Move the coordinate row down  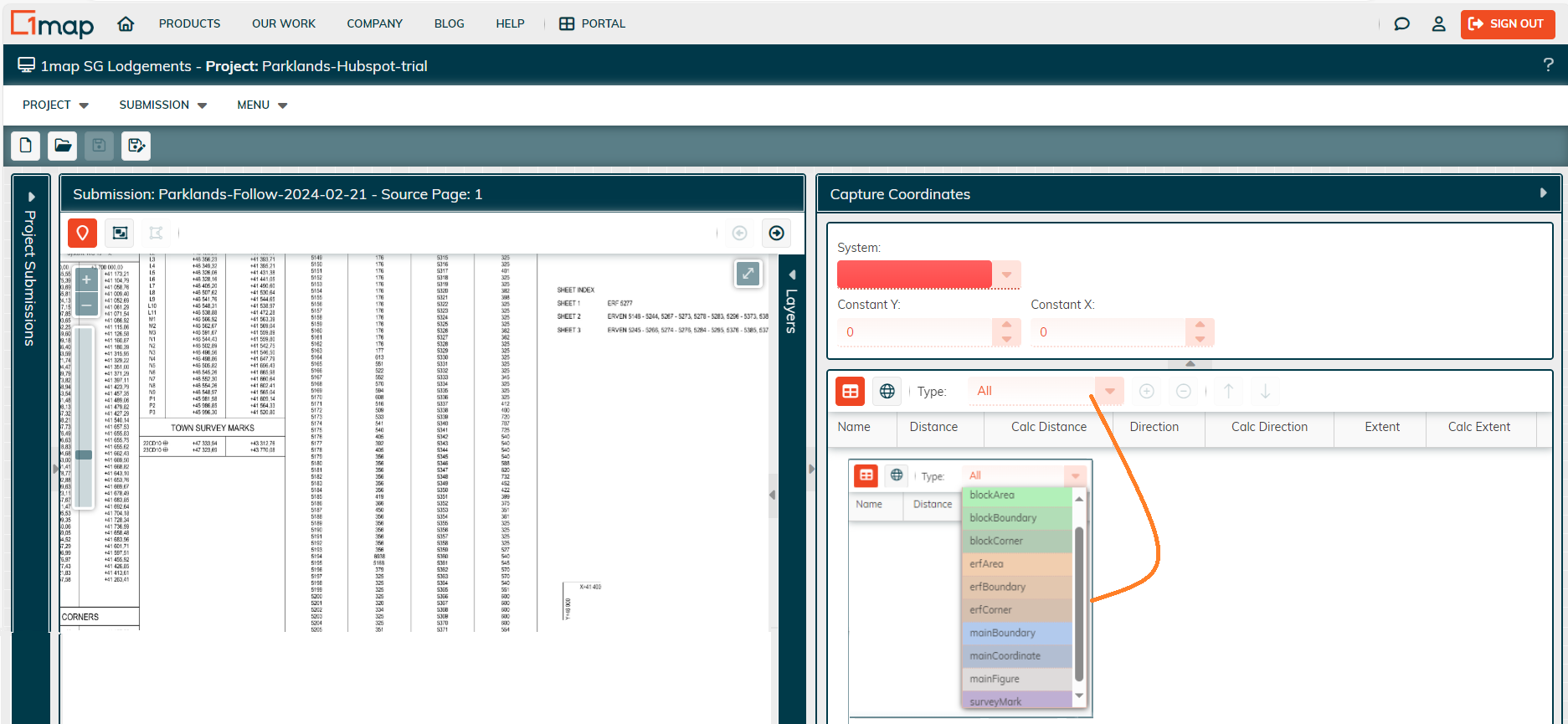click(x=1266, y=391)
